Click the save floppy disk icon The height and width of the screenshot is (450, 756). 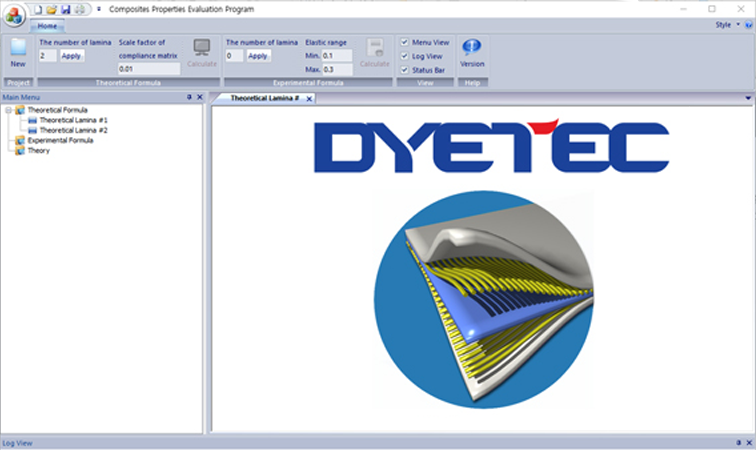(x=66, y=9)
